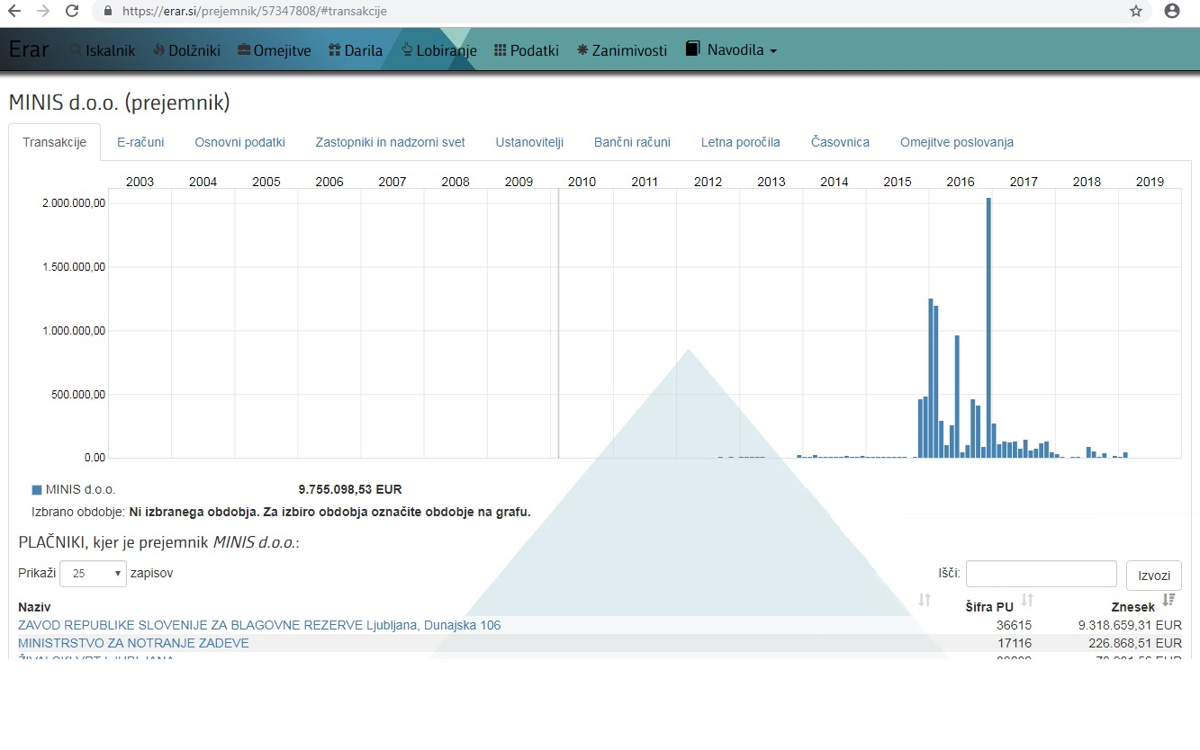Expand the Navodila dropdown menu

click(x=731, y=50)
